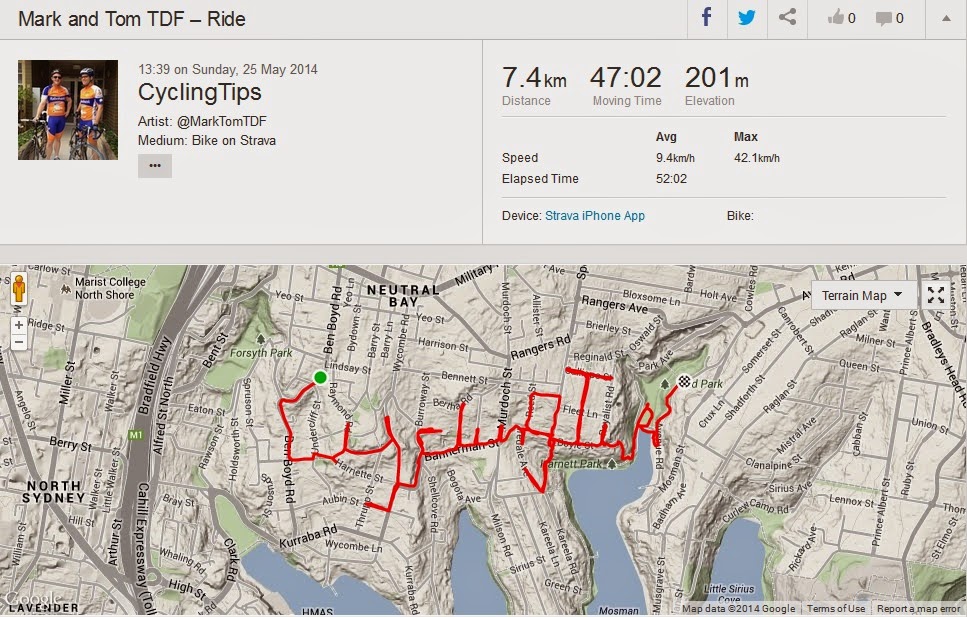Click the green start marker on route
This screenshot has height=617, width=967.
click(319, 377)
